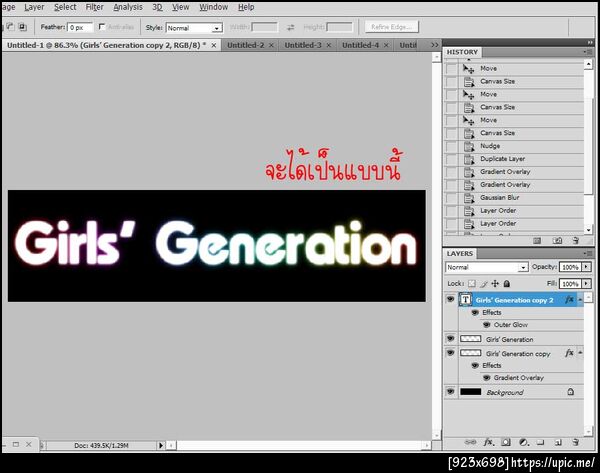
Task: Collapse effects of Girls' Generation copy 2
Action: (x=580, y=299)
